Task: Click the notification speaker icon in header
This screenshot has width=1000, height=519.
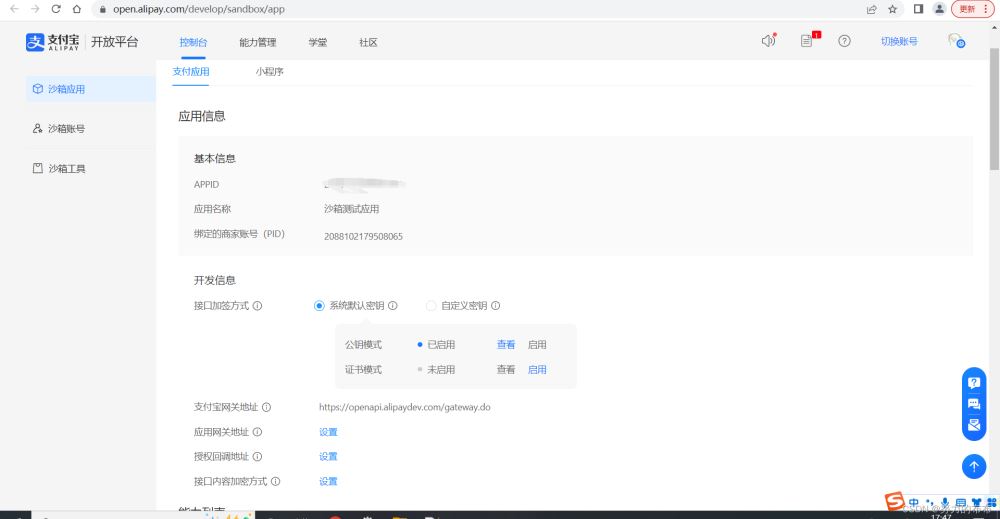Action: coord(768,41)
